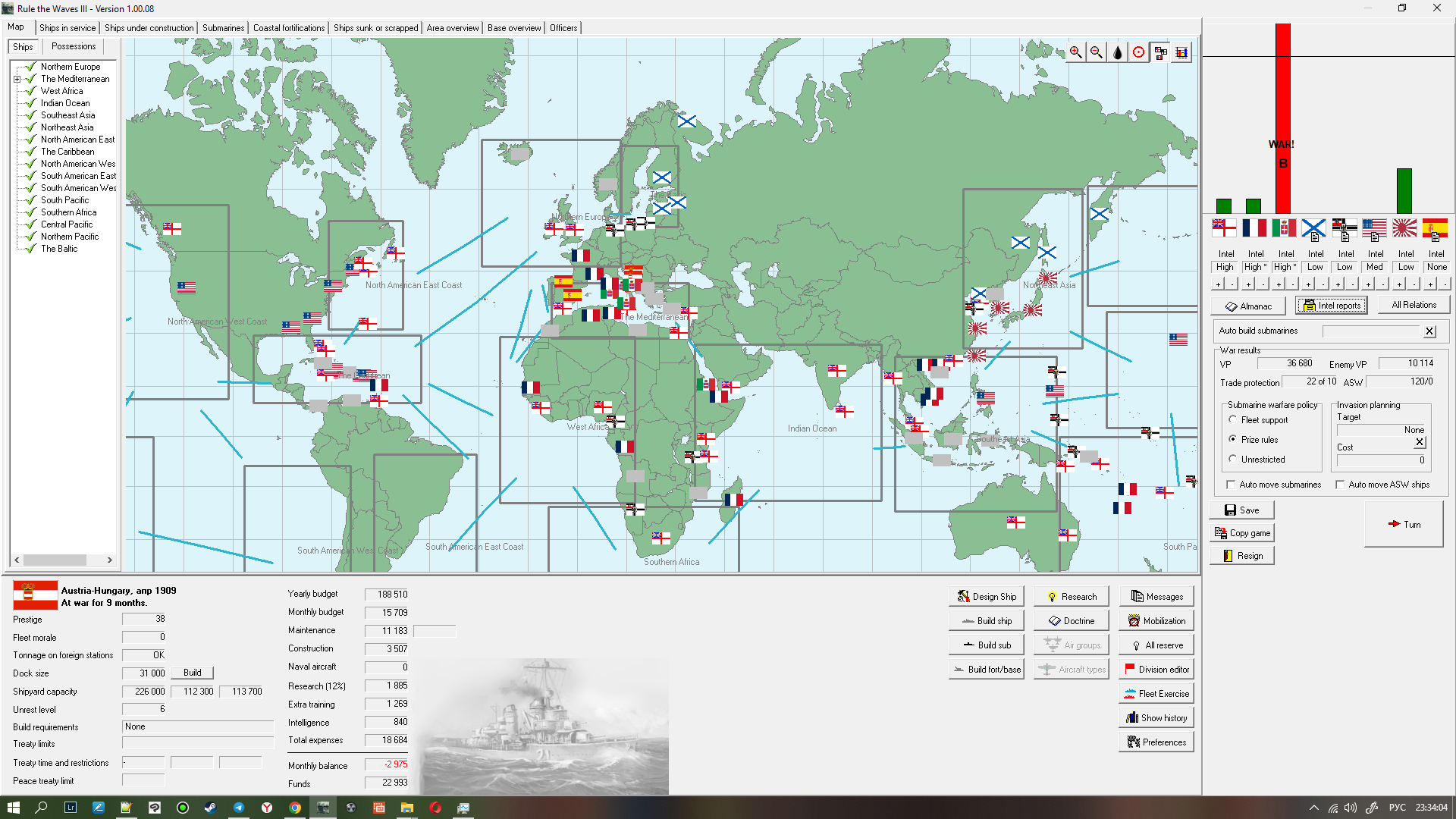Enable Auto move ASW ships checkbox
This screenshot has width=1456, height=819.
[1340, 484]
